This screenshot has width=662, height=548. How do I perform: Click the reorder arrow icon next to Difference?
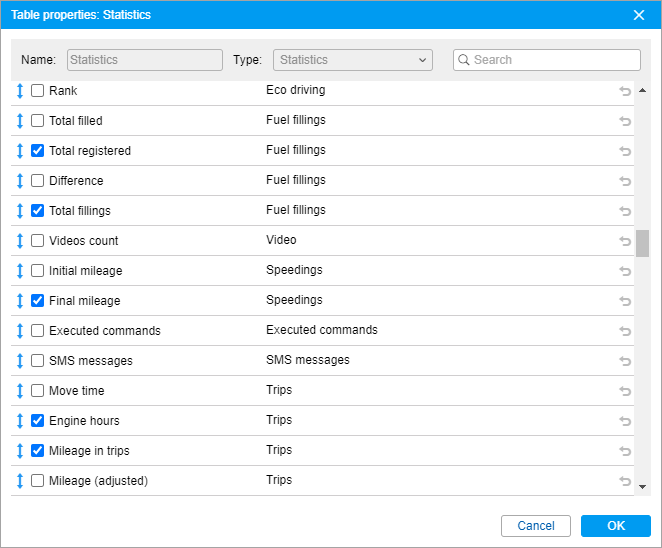(19, 181)
